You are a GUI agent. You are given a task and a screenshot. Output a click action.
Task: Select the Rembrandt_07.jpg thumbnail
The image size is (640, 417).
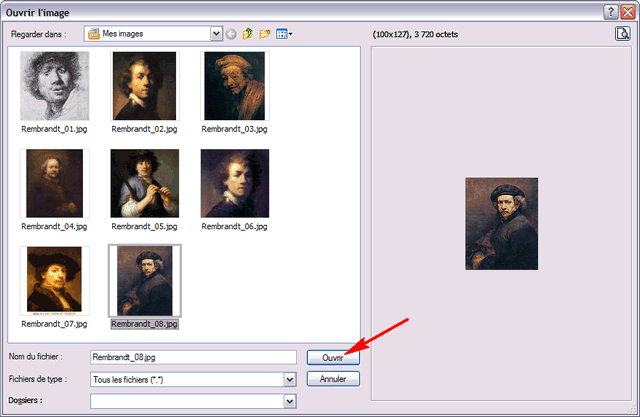(54, 280)
